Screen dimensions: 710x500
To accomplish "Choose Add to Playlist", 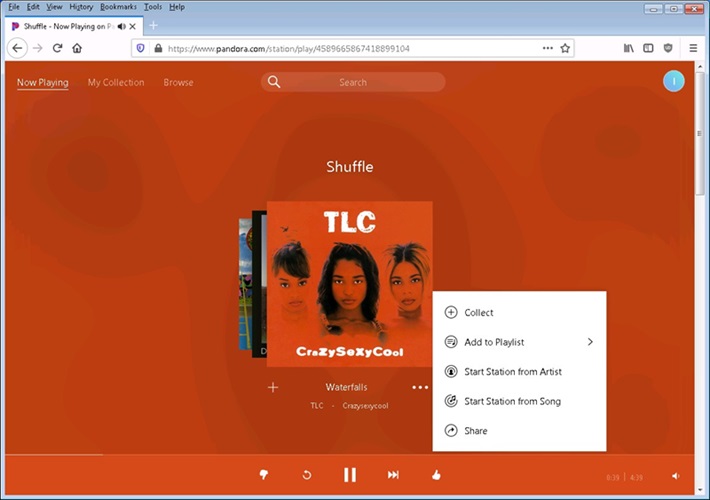I will pos(519,342).
